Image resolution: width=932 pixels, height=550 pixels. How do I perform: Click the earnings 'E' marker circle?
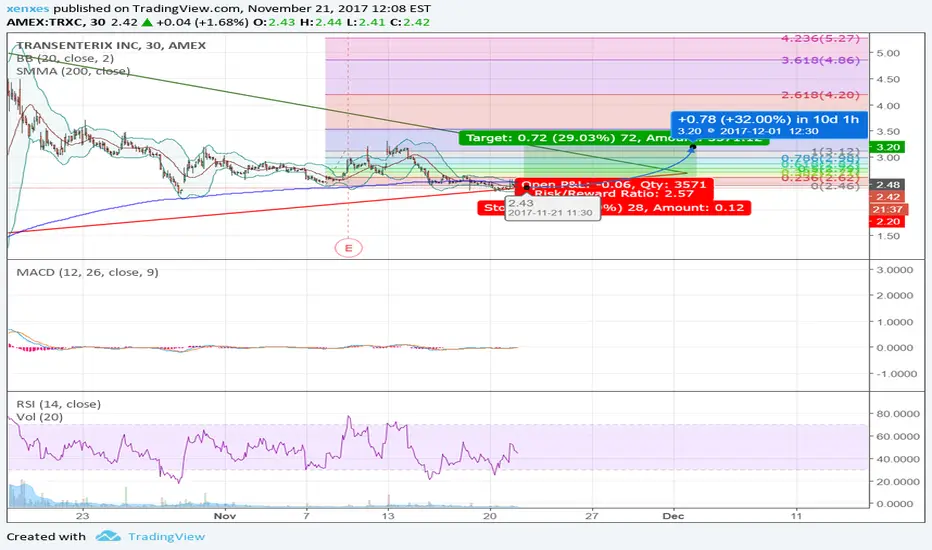(348, 248)
